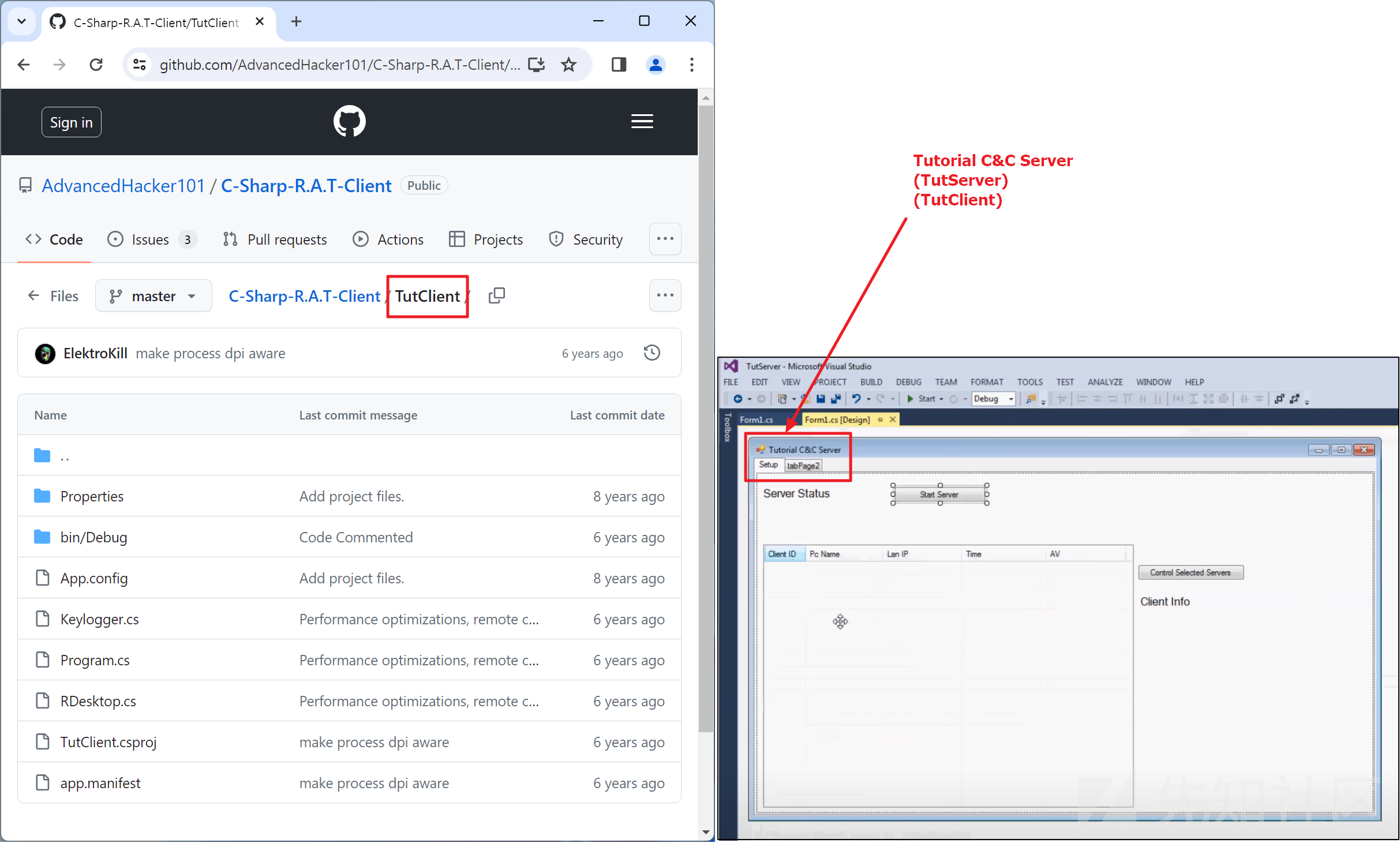This screenshot has height=843, width=1400.
Task: Open tab search chevron in Chrome title bar
Action: 21,22
